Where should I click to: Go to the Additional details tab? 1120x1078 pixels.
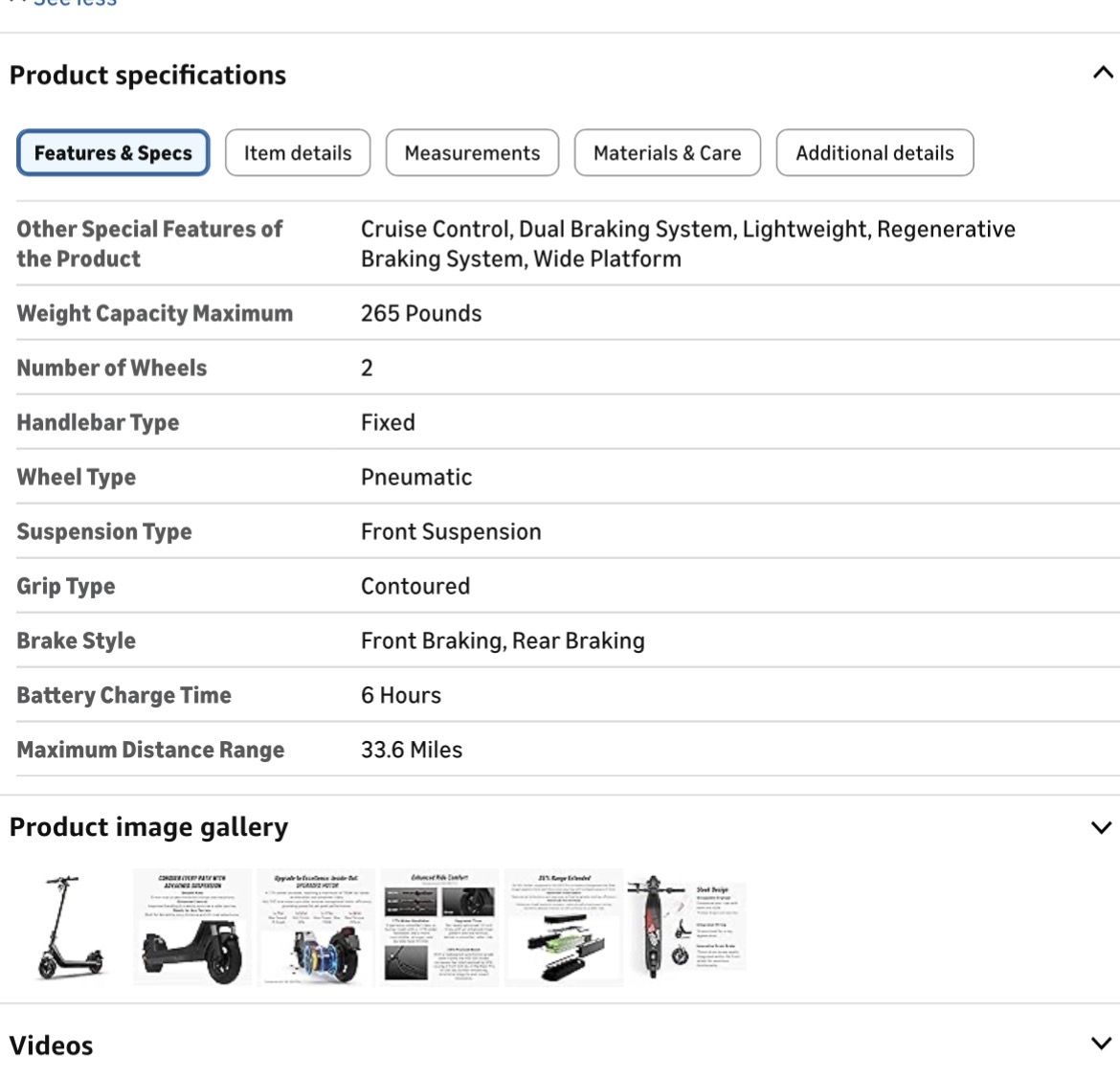click(x=874, y=153)
